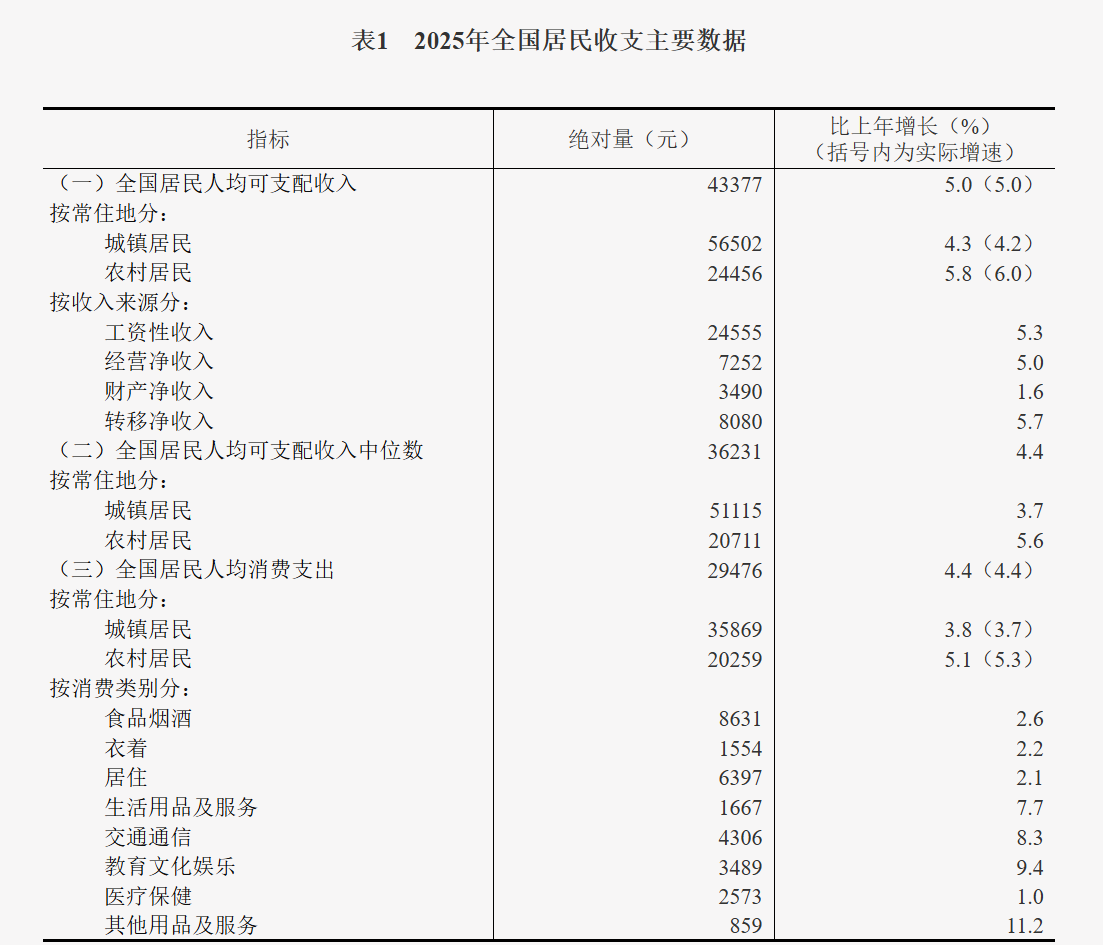Select the 指标 column header
Viewport: 1103px width, 945px height.
coord(268,139)
